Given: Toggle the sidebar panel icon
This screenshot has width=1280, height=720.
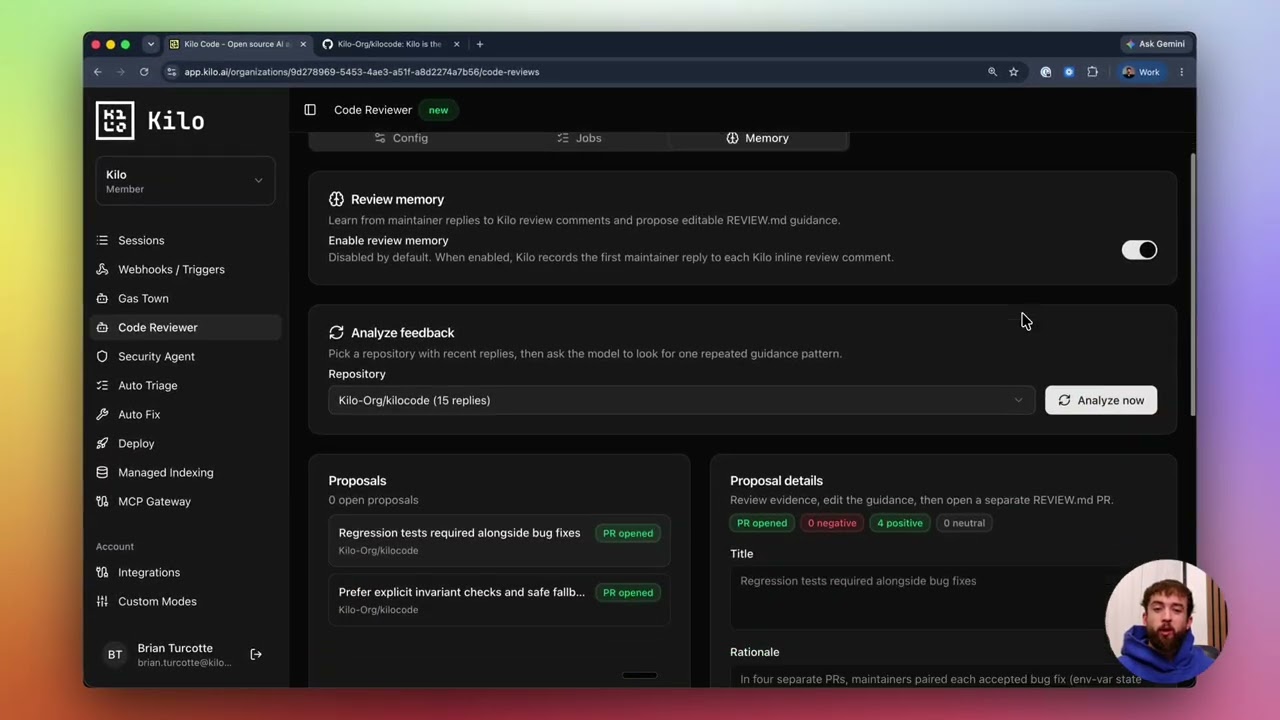Looking at the screenshot, I should click(310, 110).
